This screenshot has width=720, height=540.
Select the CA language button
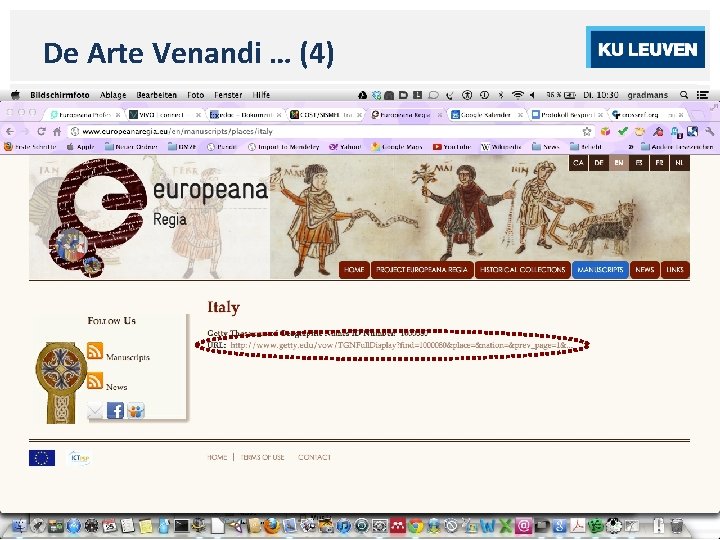click(x=579, y=163)
